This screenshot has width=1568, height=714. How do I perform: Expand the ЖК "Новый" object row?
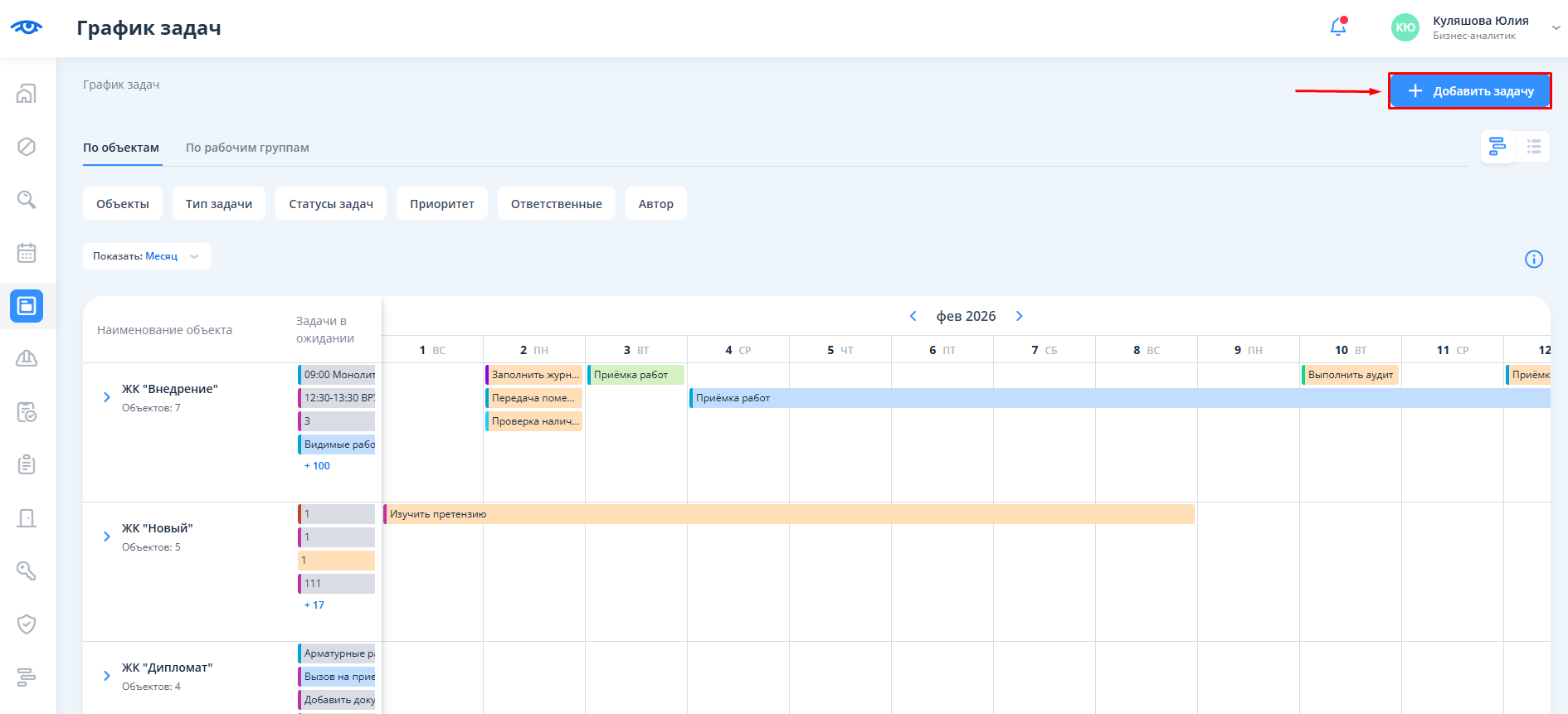tap(106, 537)
